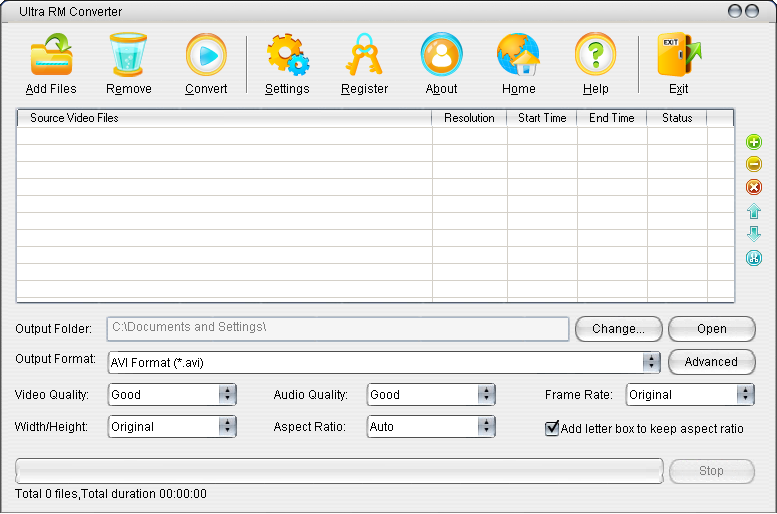
Task: Click the Exit door icon
Action: 679,55
